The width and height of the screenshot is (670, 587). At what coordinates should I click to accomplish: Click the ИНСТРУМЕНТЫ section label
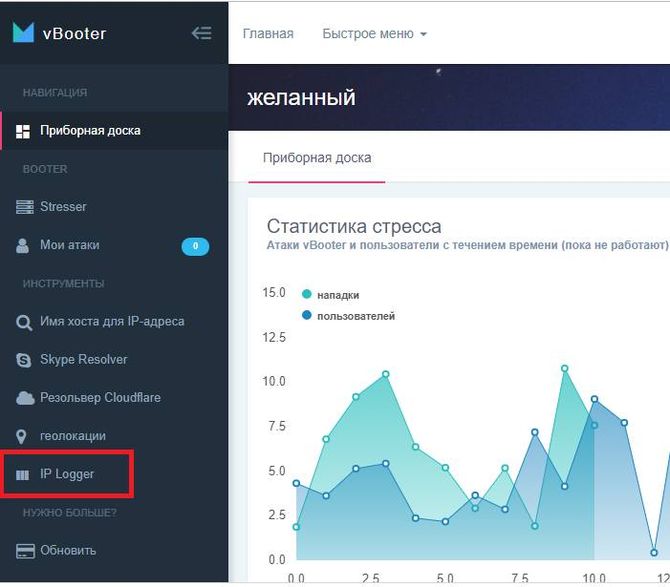click(64, 284)
